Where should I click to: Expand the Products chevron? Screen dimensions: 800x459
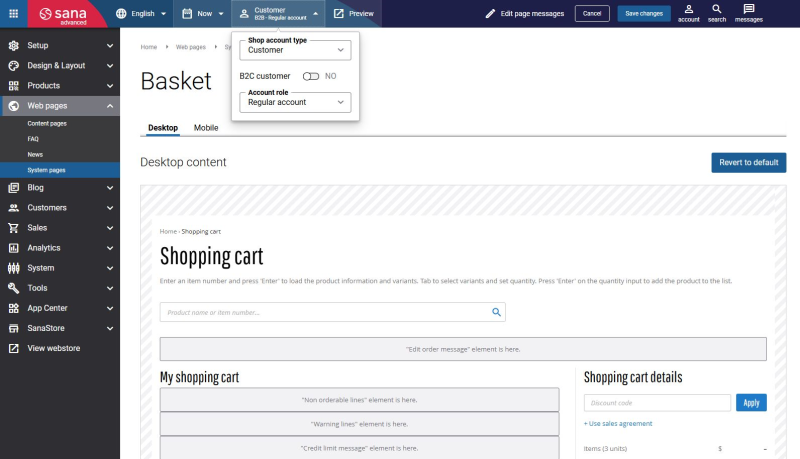[x=110, y=86]
